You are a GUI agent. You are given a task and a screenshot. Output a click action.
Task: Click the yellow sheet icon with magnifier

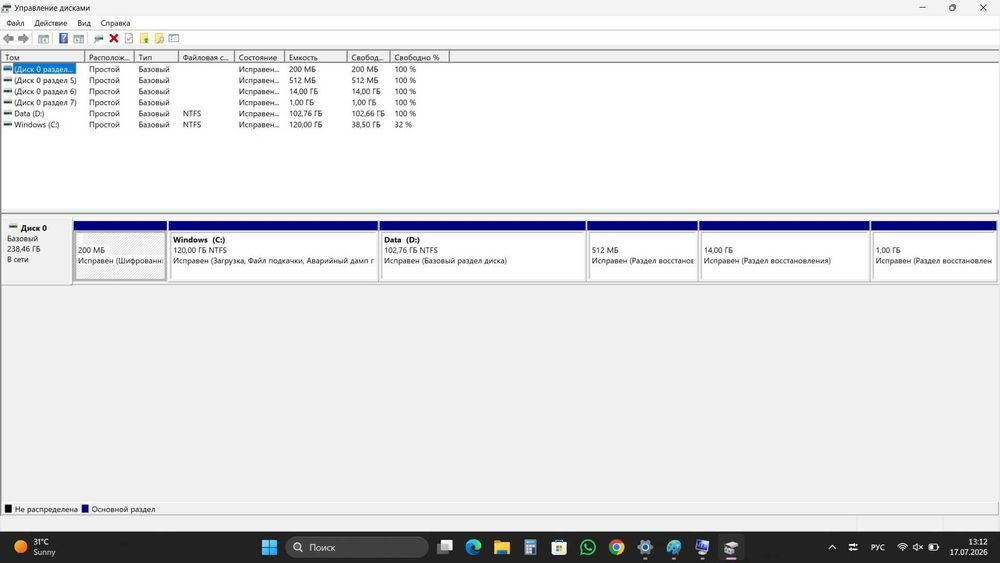tap(159, 39)
